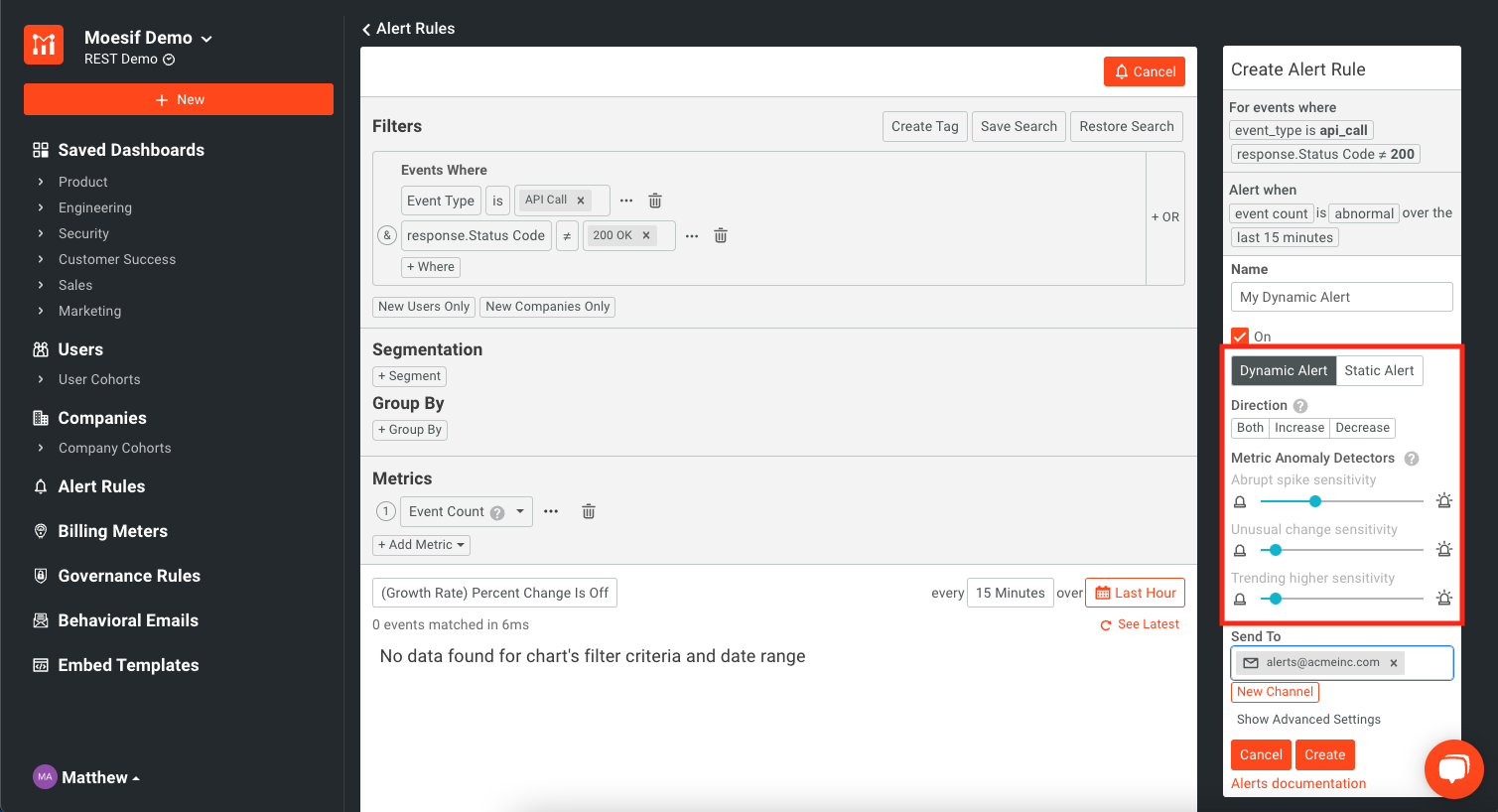This screenshot has height=812, width=1498.
Task: Remove the 200 OK filter value
Action: 646,235
